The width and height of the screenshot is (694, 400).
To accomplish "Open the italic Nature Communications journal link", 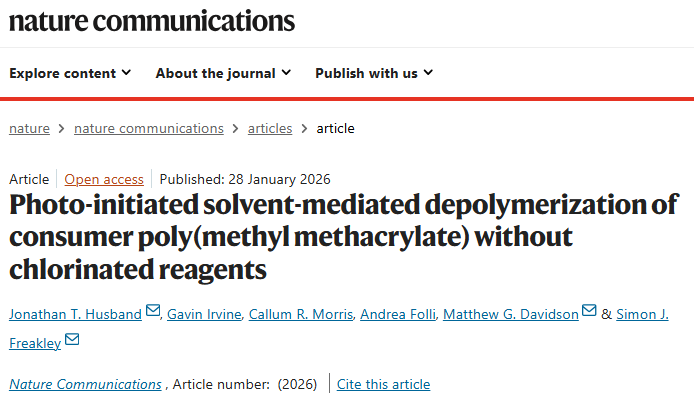I will coord(85,384).
